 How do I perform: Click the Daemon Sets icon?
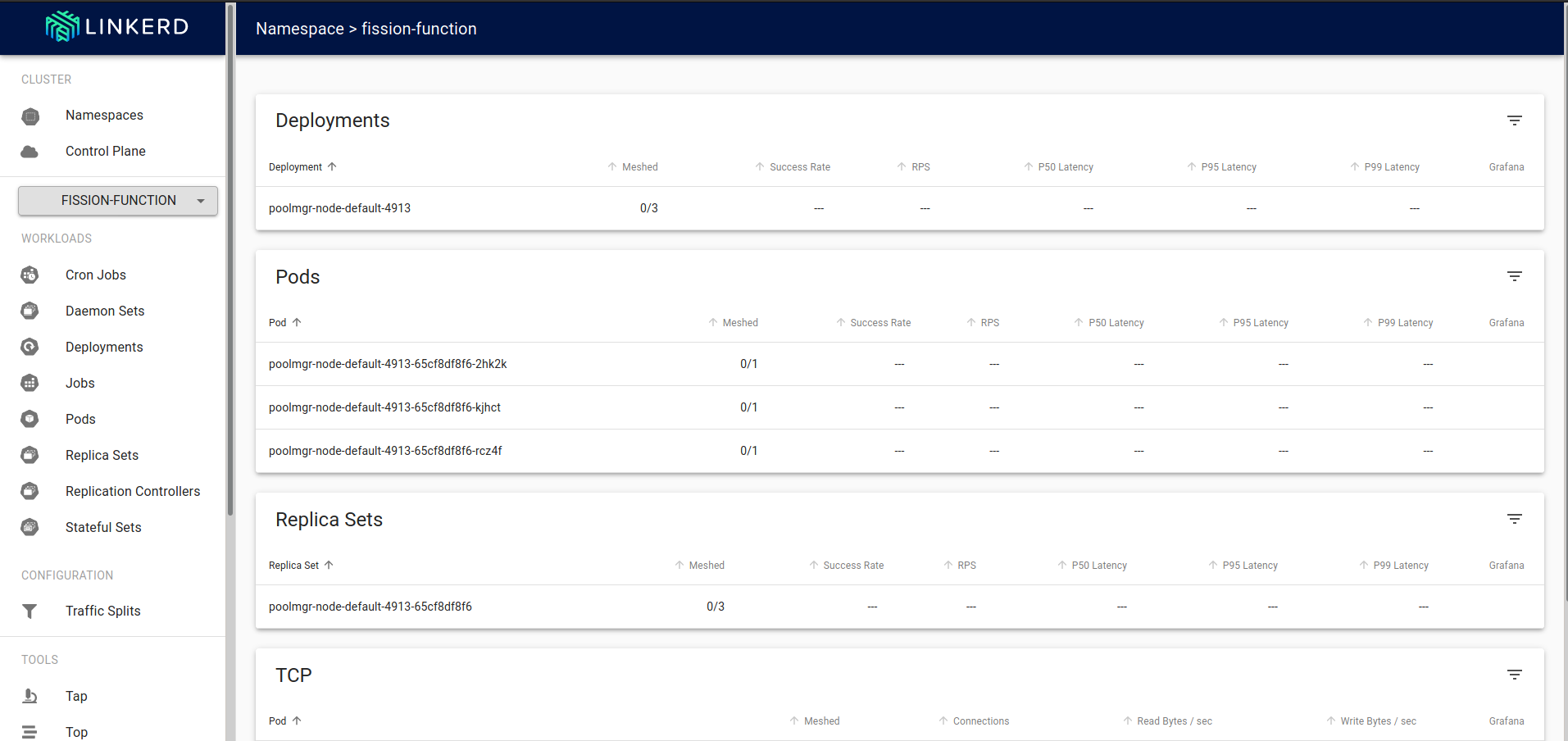(30, 311)
